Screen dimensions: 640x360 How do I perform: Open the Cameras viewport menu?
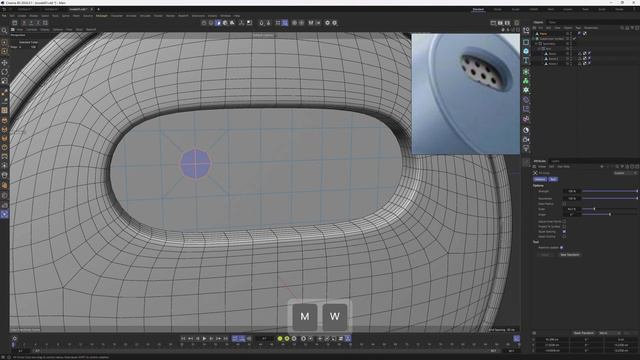[x=32, y=29]
